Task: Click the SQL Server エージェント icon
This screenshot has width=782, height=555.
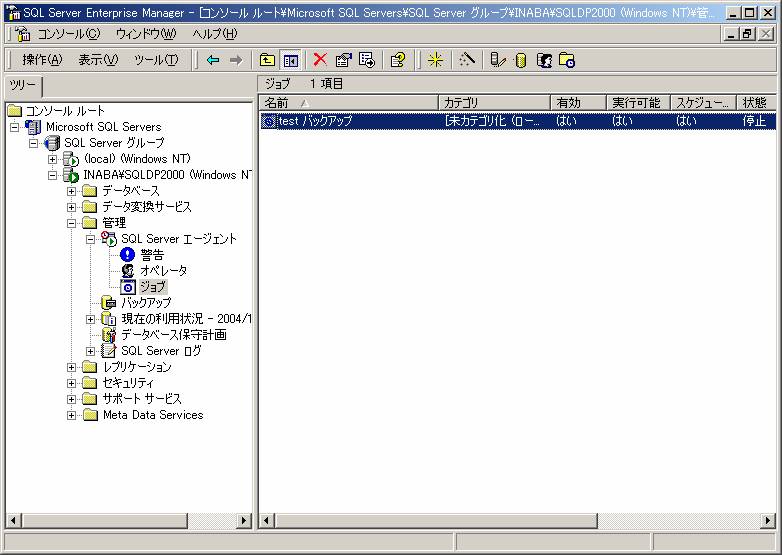Action: (x=109, y=238)
